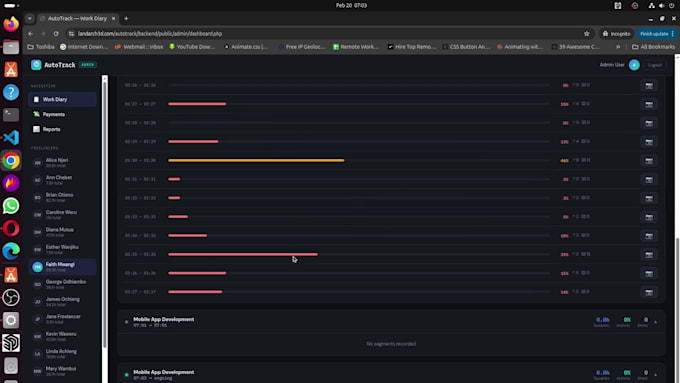The width and height of the screenshot is (680, 383).
Task: Click camera button on 00:28 row
Action: click(649, 123)
